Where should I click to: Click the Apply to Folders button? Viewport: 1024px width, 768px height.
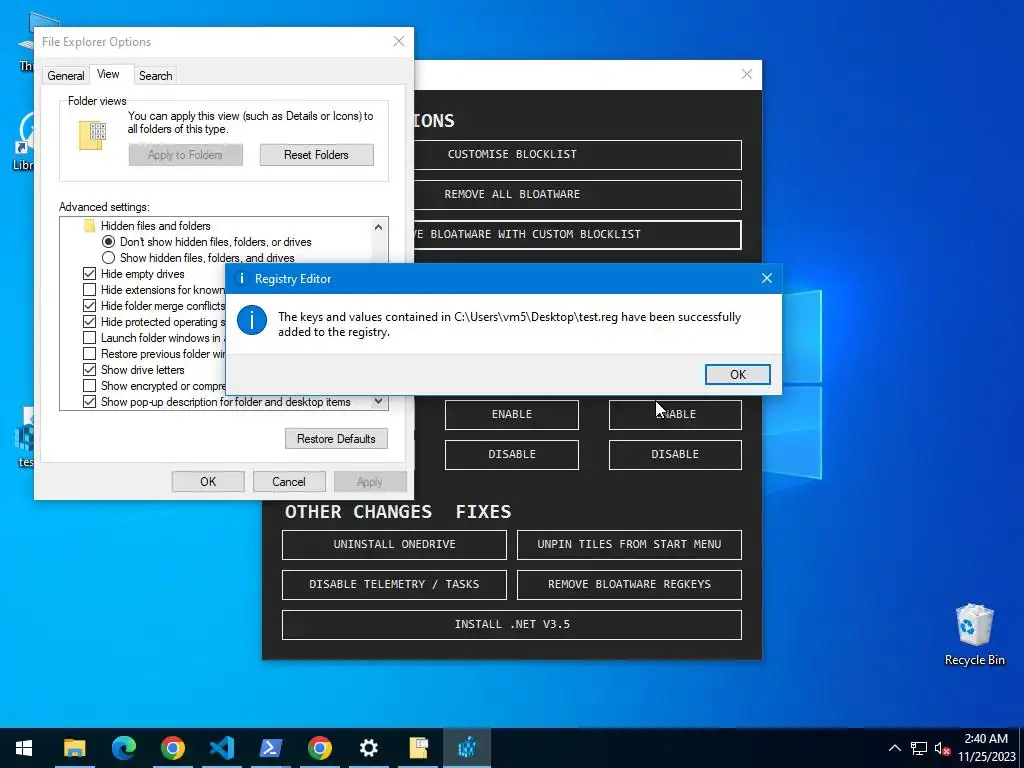(185, 155)
